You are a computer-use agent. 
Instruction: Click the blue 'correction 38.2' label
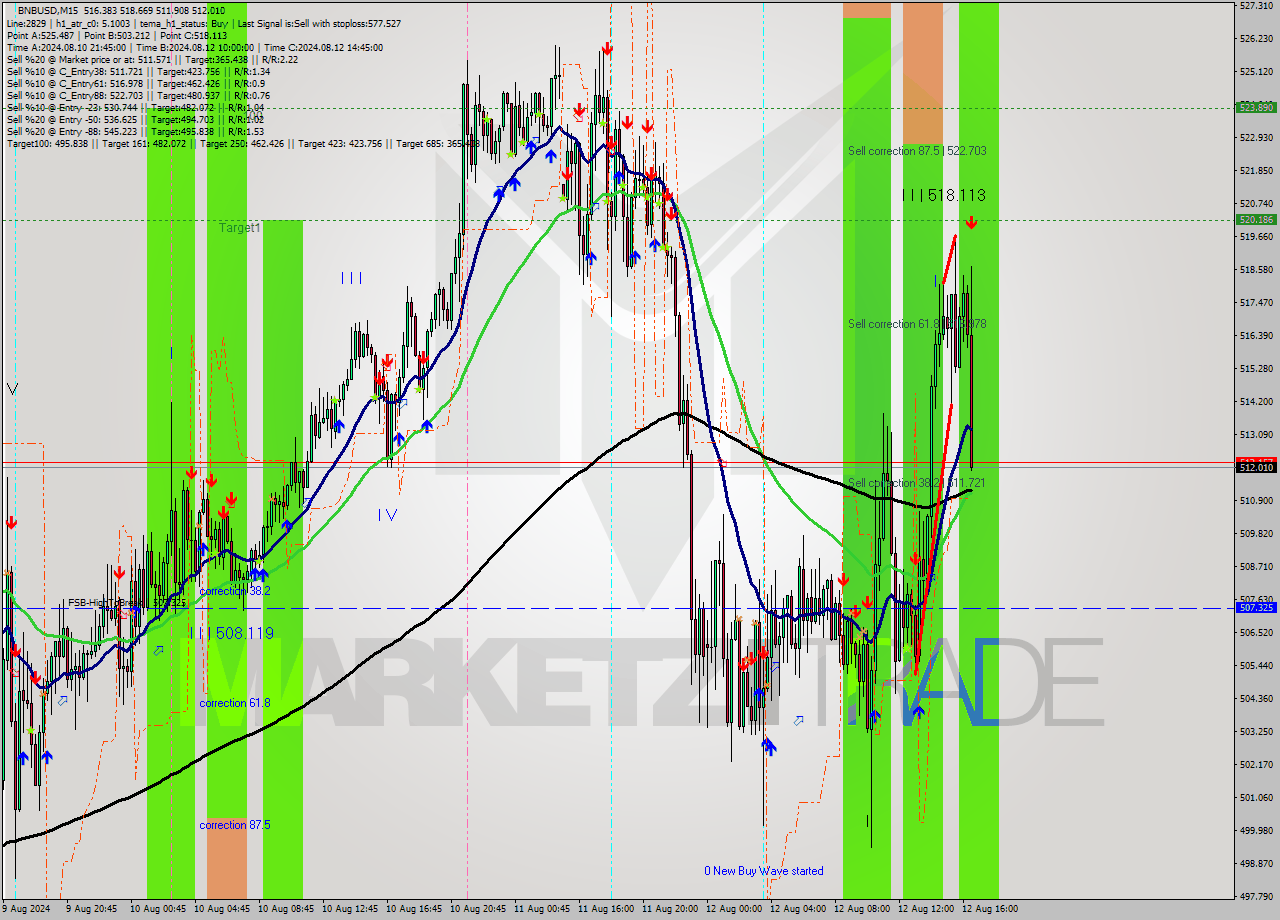click(x=235, y=591)
